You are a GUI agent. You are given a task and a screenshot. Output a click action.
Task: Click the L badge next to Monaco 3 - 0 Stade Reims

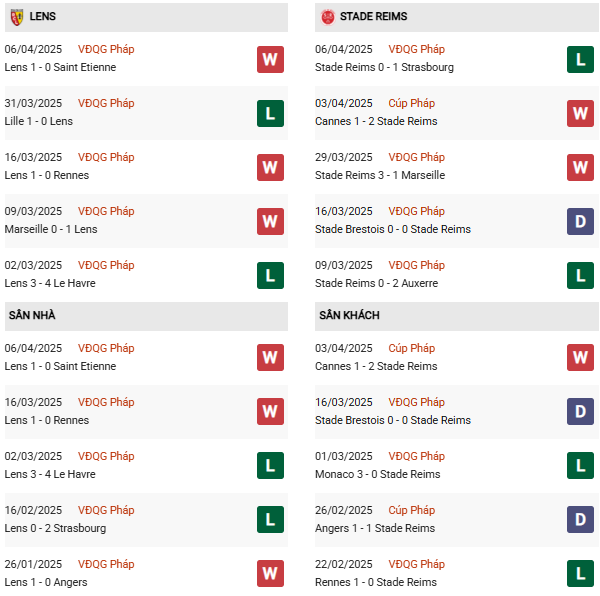coord(580,466)
